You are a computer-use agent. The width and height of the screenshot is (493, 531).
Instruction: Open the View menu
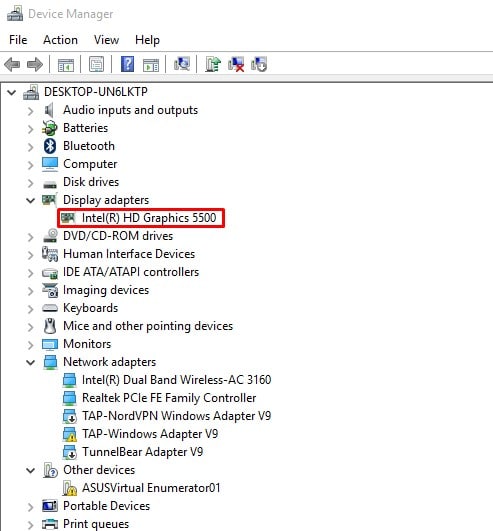106,40
